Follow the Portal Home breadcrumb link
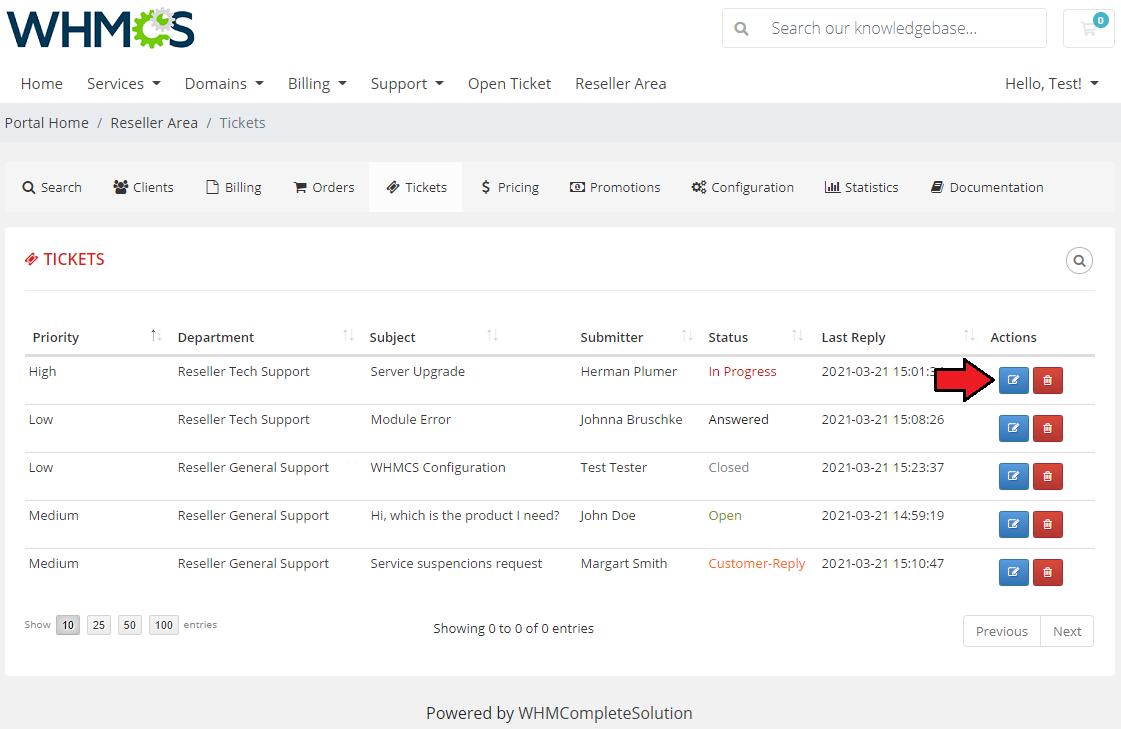 (46, 123)
